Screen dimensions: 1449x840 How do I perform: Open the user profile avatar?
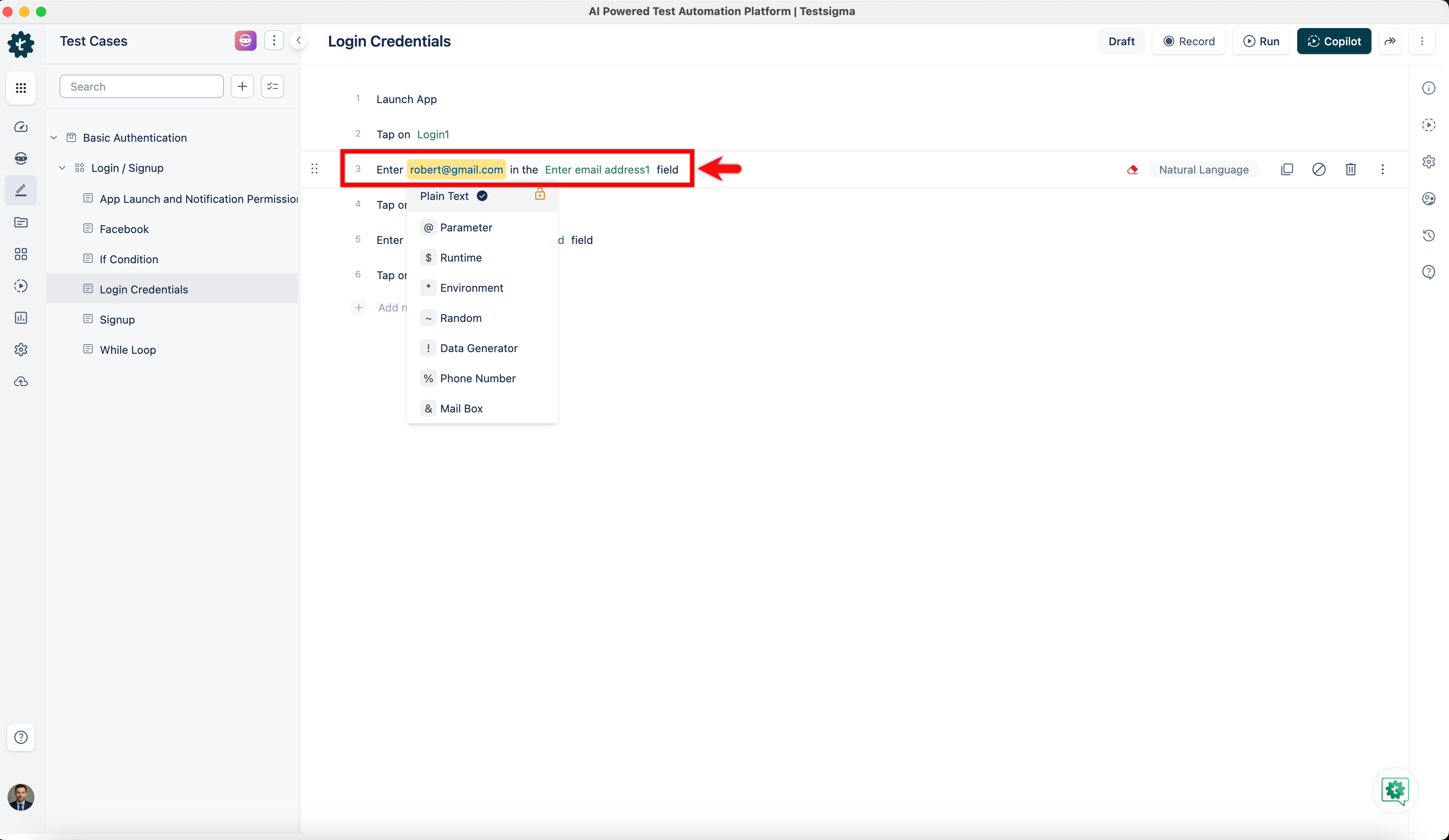[x=21, y=797]
